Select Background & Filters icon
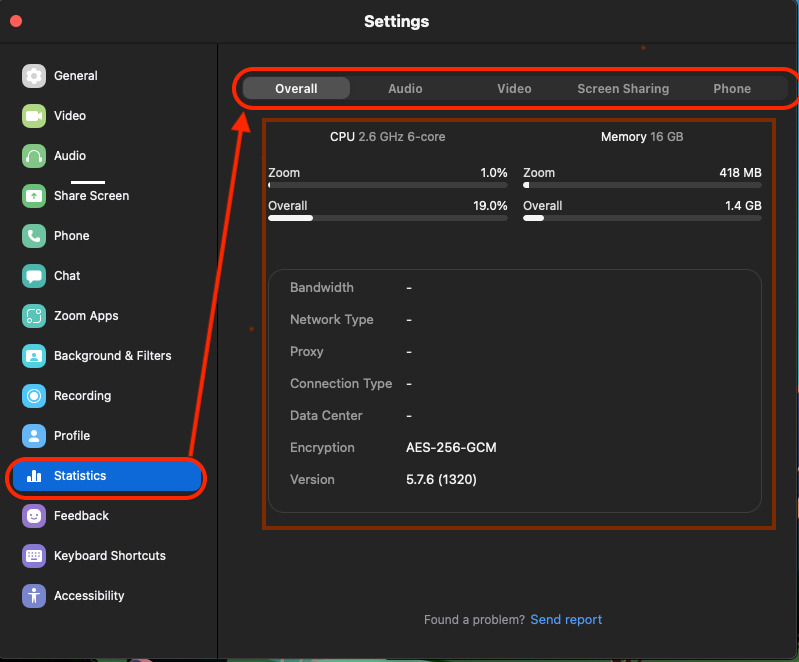 (x=35, y=356)
